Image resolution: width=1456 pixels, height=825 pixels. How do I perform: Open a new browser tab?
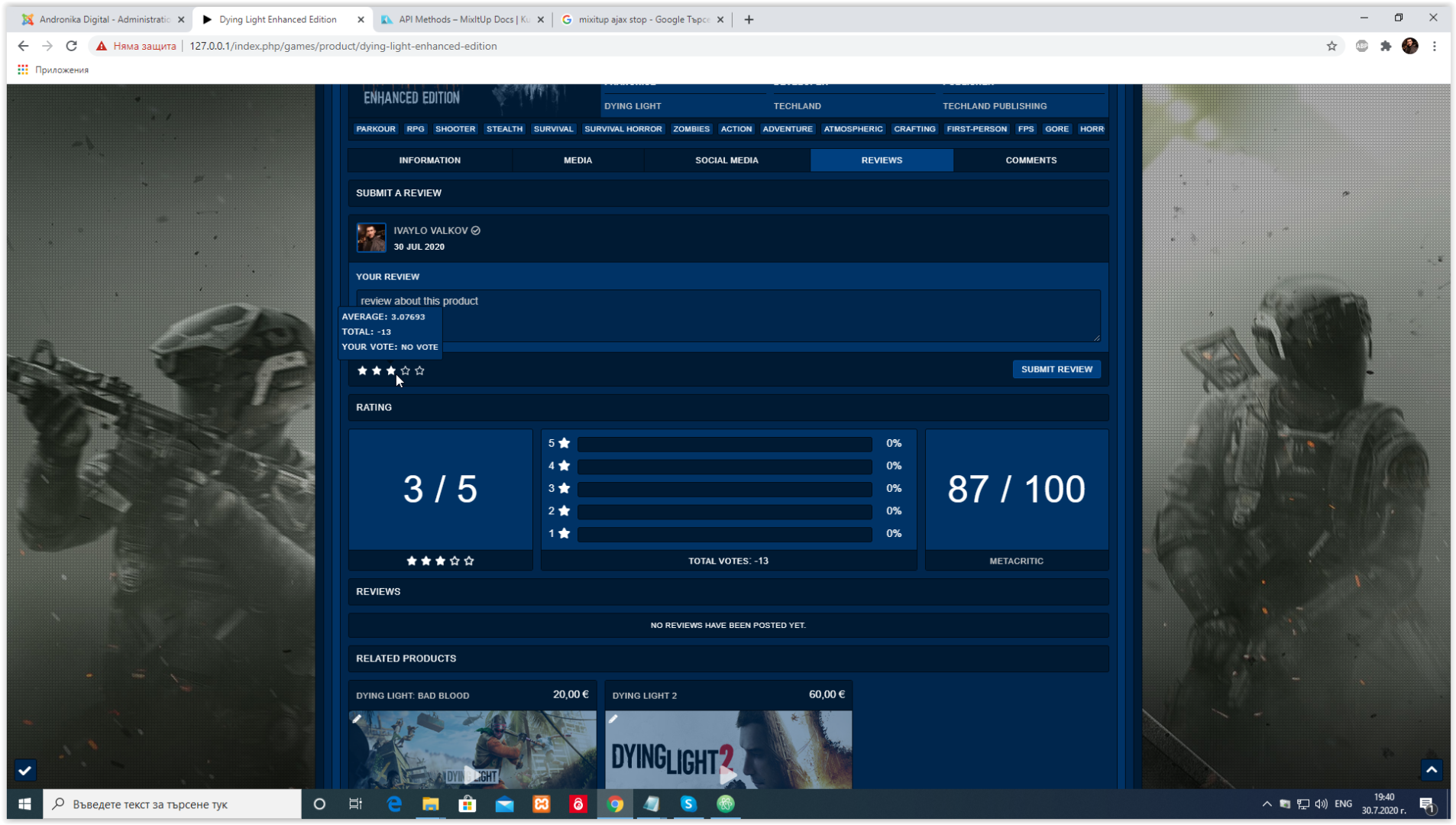coord(749,20)
